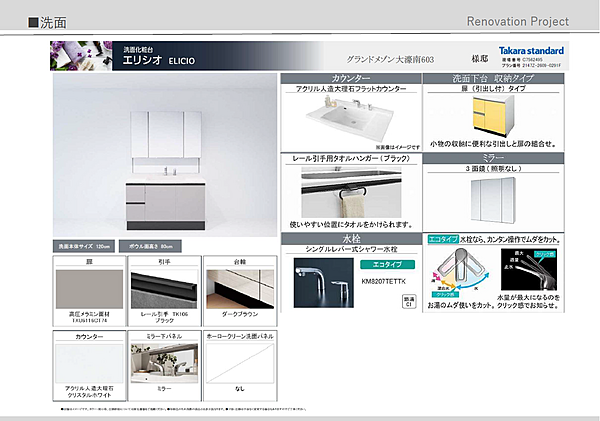Click the 水栓 section header bar
This screenshot has width=600, height=421.
click(351, 239)
